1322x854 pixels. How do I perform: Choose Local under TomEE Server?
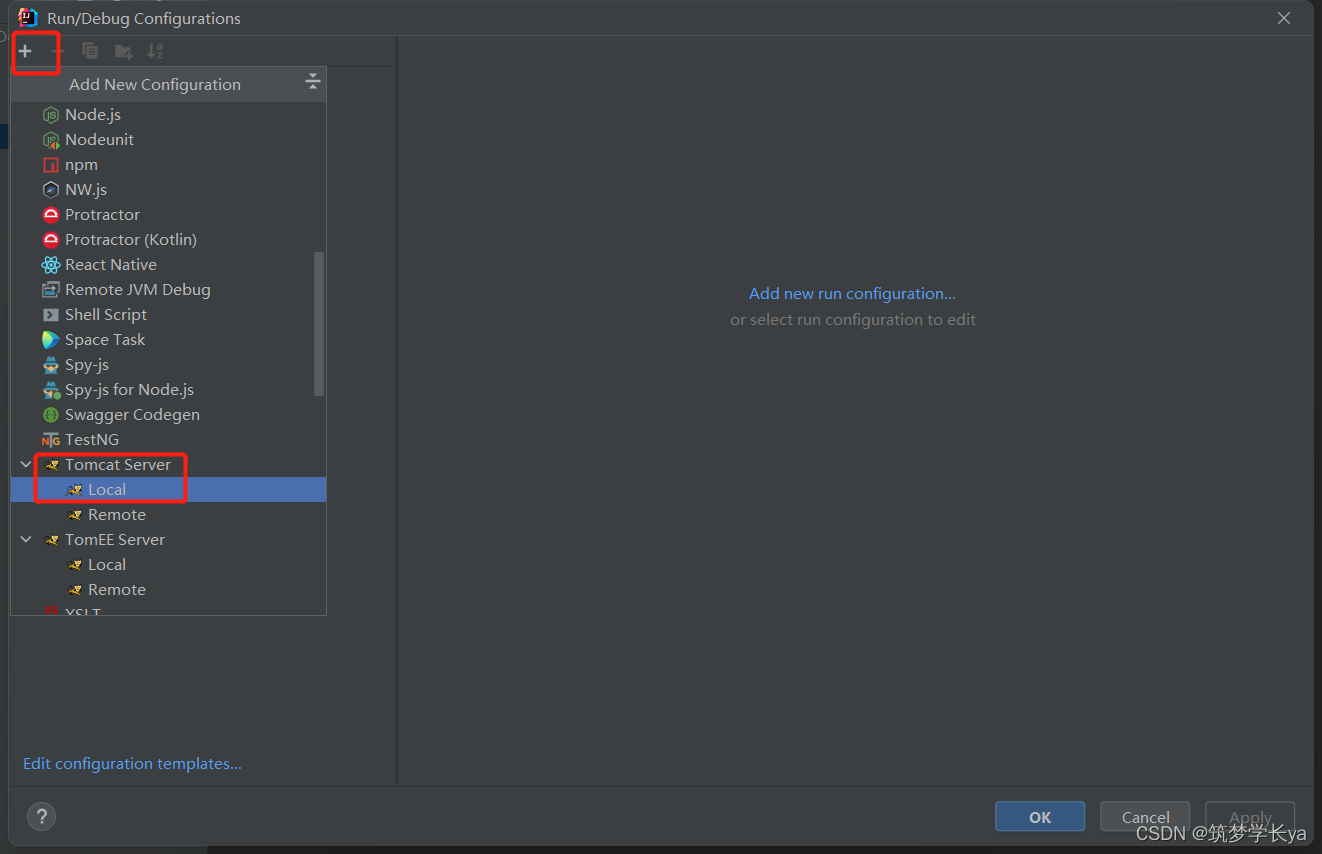pos(168,565)
